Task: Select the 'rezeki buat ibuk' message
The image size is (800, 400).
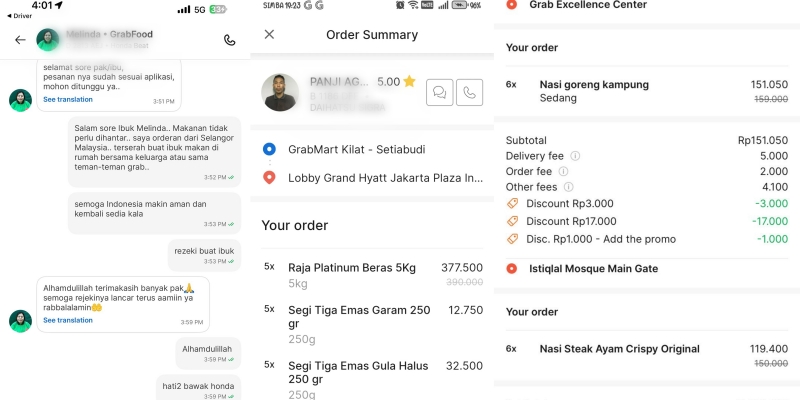Action: 204,255
